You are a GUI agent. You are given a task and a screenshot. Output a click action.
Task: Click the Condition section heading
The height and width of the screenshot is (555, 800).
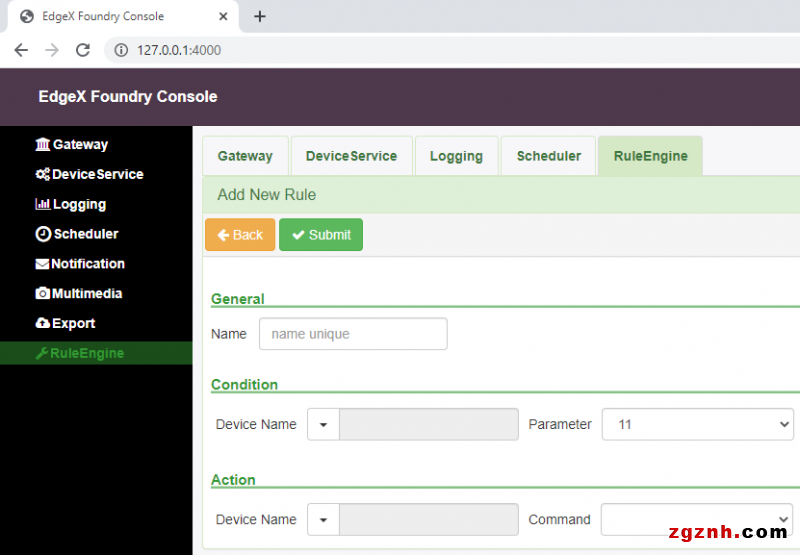[x=244, y=385]
